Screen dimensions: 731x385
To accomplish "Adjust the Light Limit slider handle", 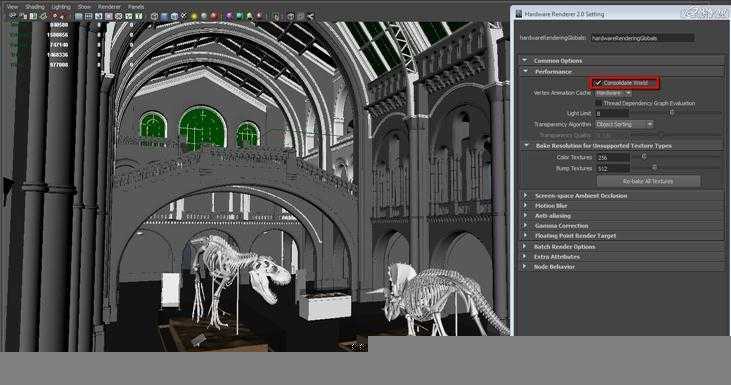I will coord(672,113).
